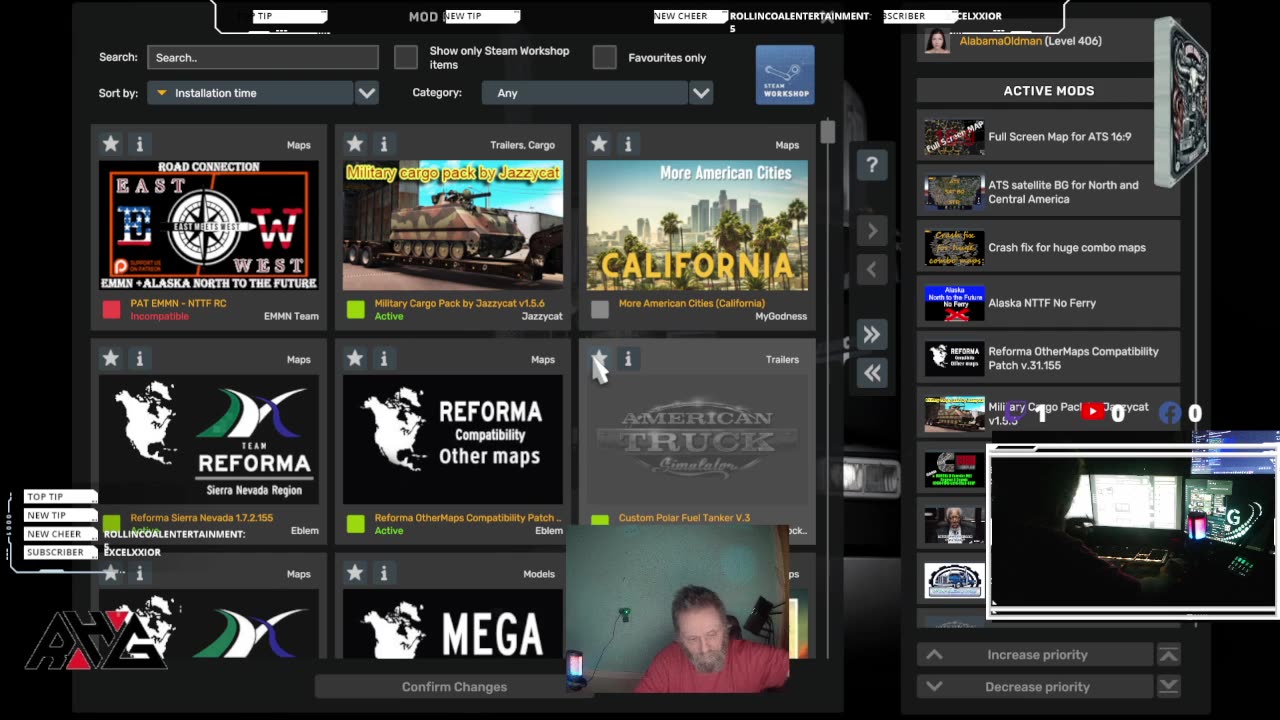Toggle green active box of Military Cargo Pack

click(355, 309)
